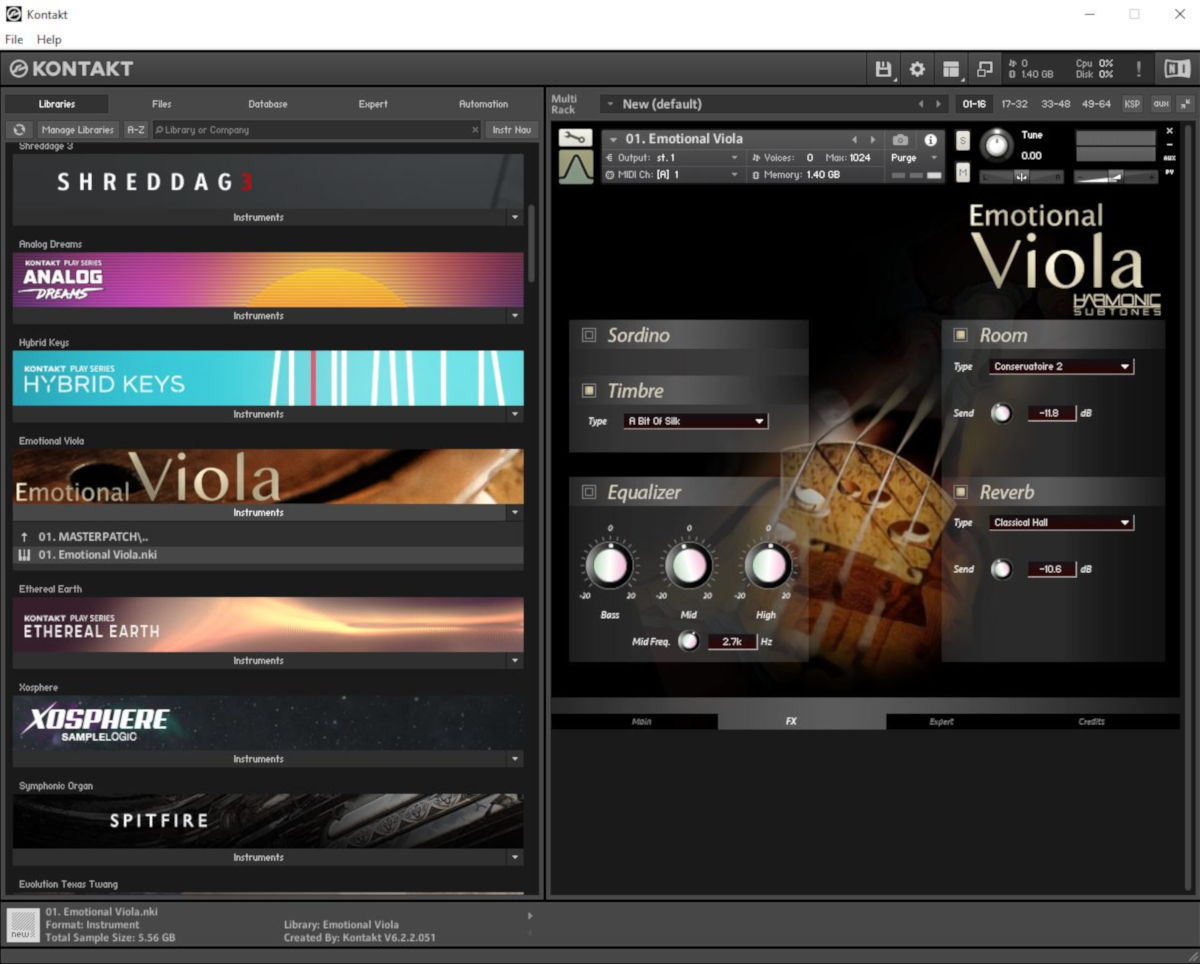Select 01. Emotional Viola.nki file
Viewport: 1200px width, 964px height.
tap(268, 555)
